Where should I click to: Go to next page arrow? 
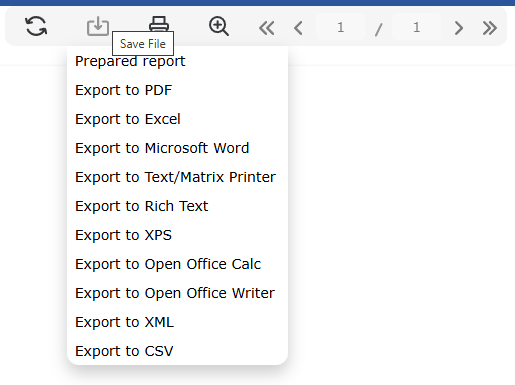click(x=459, y=28)
